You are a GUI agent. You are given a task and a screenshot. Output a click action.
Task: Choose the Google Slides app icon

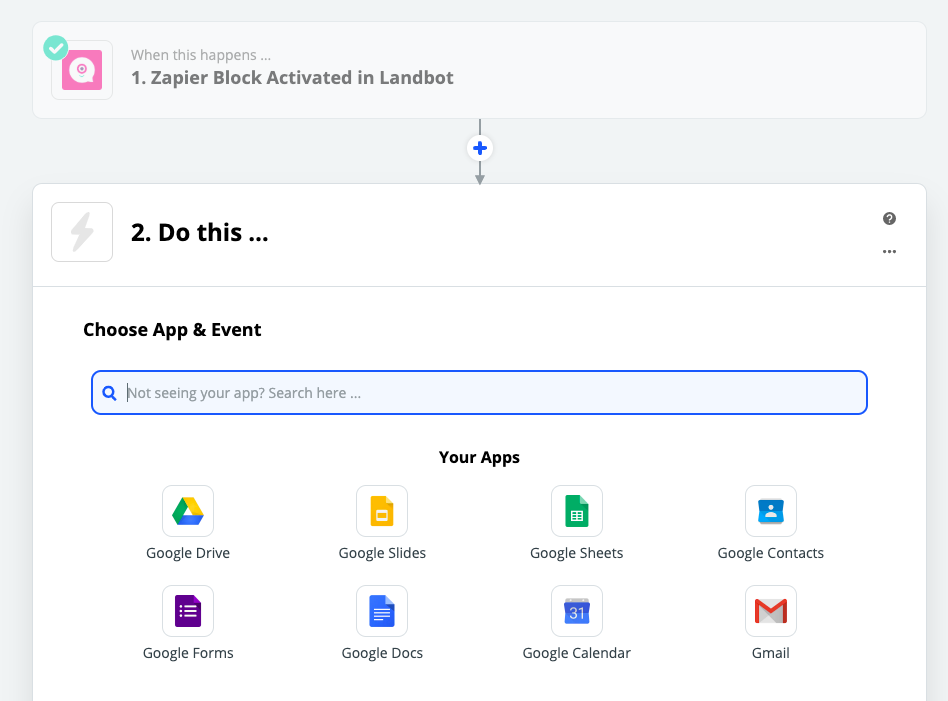pos(382,511)
